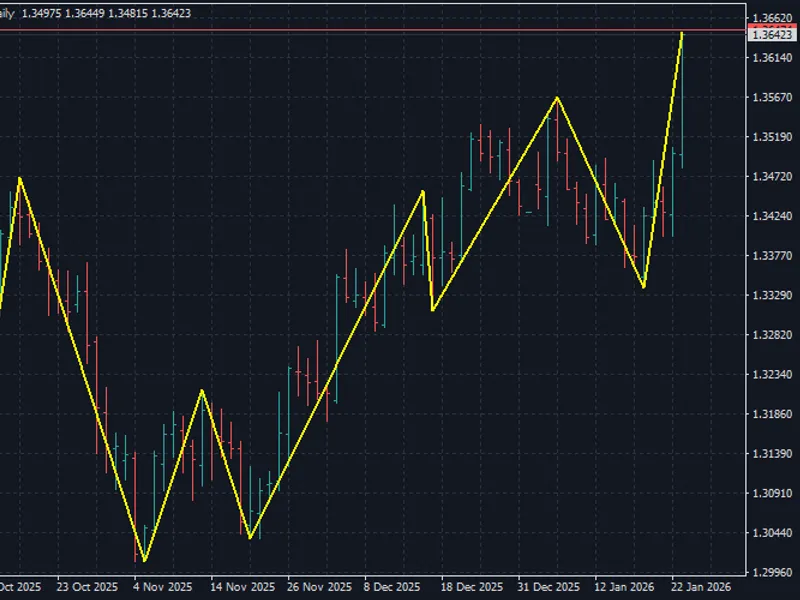Viewport: 800px width, 600px height.
Task: Click the 31 Dec 2025 date label
Action: point(548,587)
